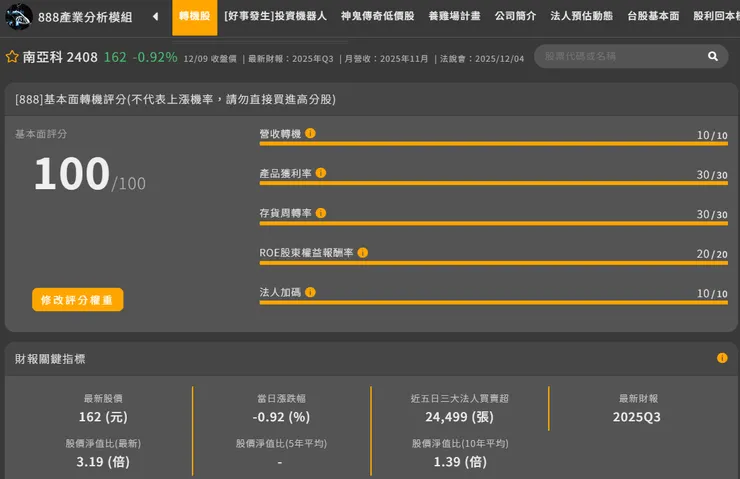Click the search magnifier icon

click(713, 56)
